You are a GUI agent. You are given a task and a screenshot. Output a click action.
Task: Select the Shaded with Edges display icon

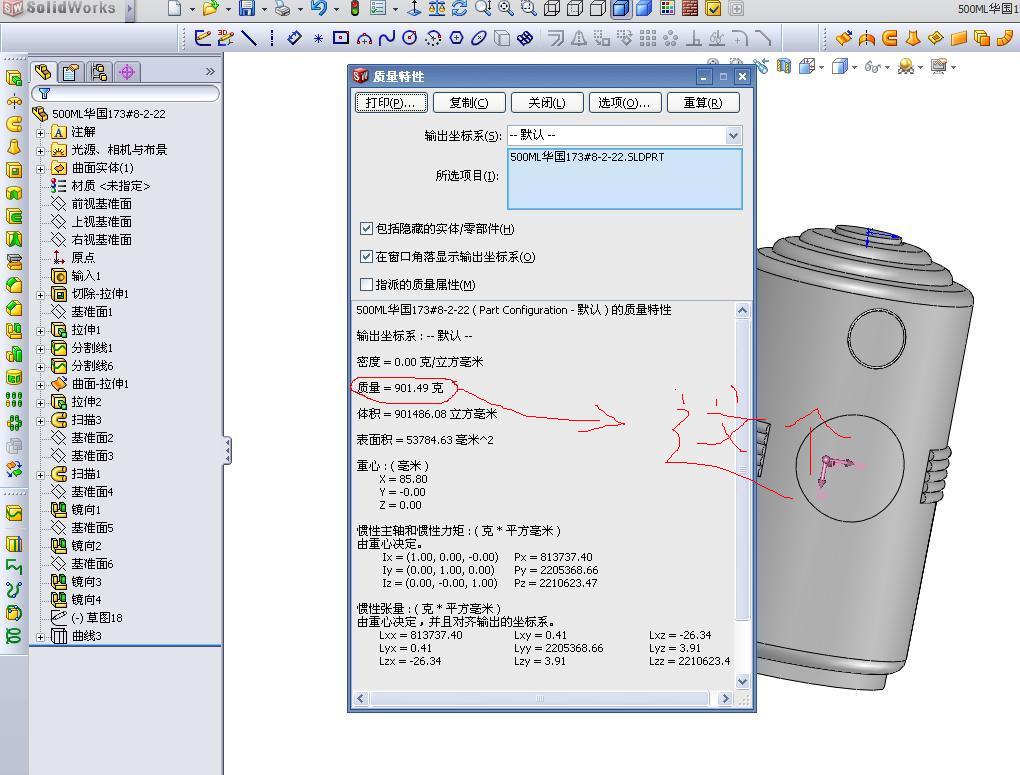(621, 8)
